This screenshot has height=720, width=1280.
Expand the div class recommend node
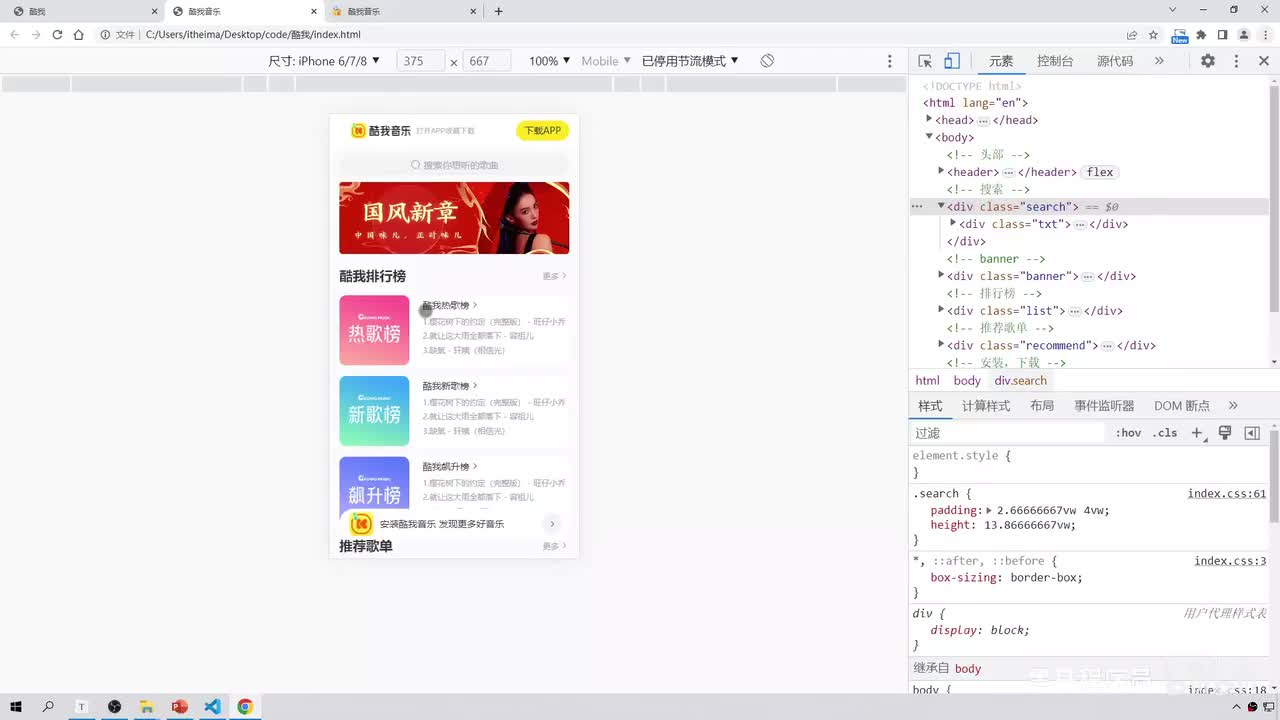[941, 345]
